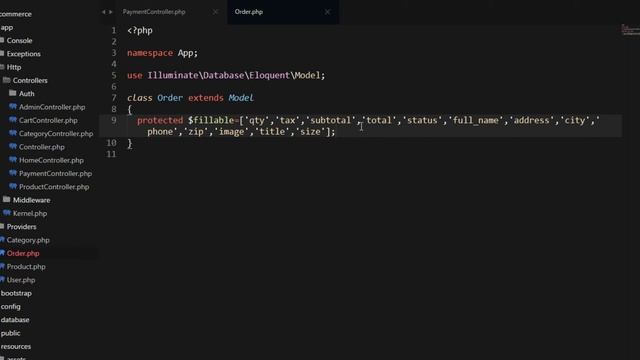The image size is (640, 360).
Task: Click the Kernel.php file icon
Action: click(7, 213)
